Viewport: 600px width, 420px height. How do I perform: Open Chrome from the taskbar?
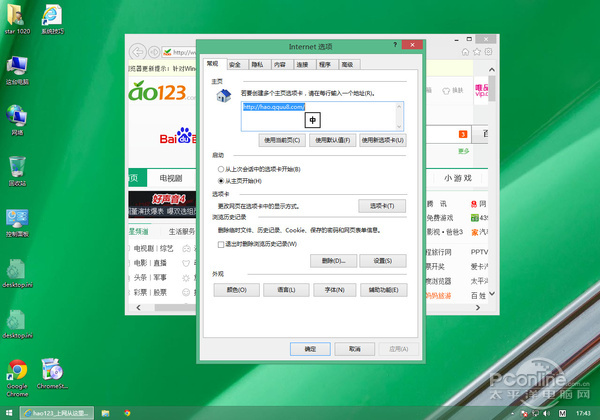[x=127, y=413]
